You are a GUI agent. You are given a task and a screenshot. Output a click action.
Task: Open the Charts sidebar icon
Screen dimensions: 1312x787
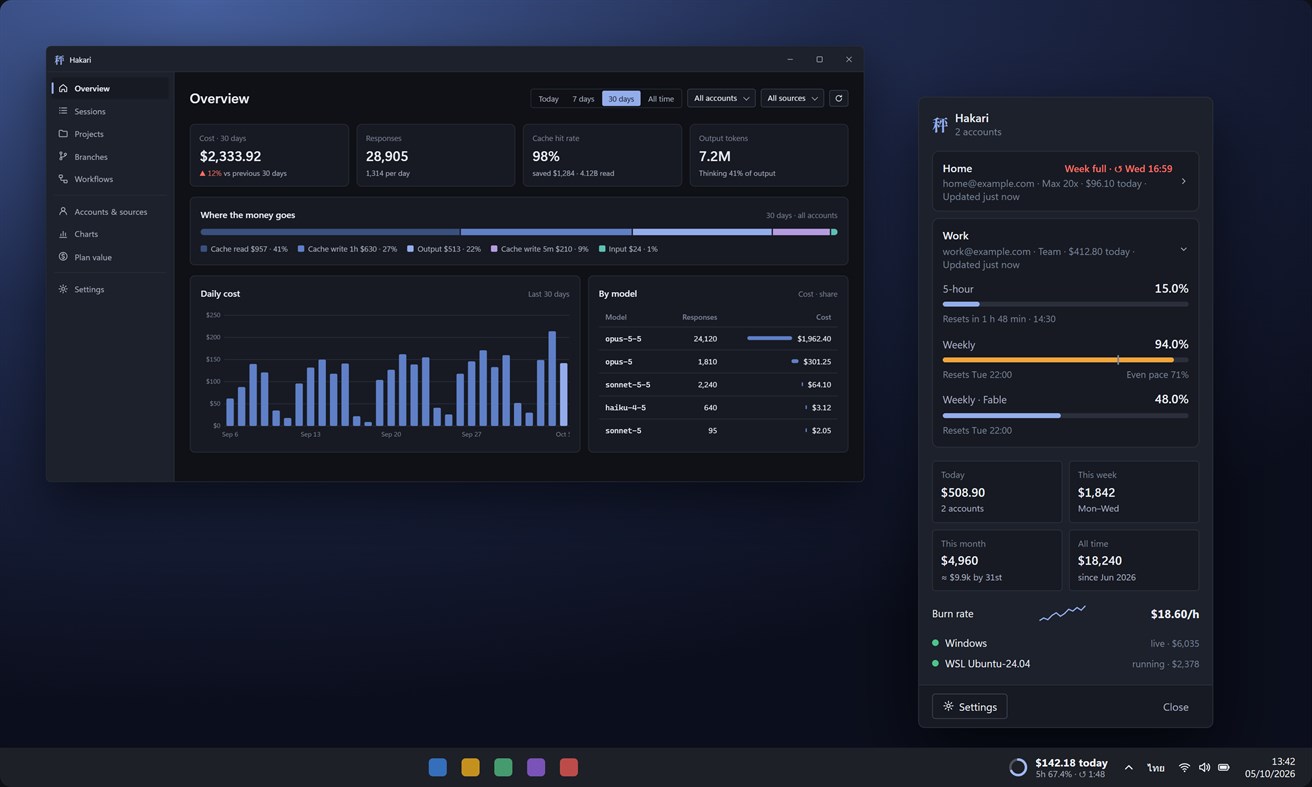[63, 234]
